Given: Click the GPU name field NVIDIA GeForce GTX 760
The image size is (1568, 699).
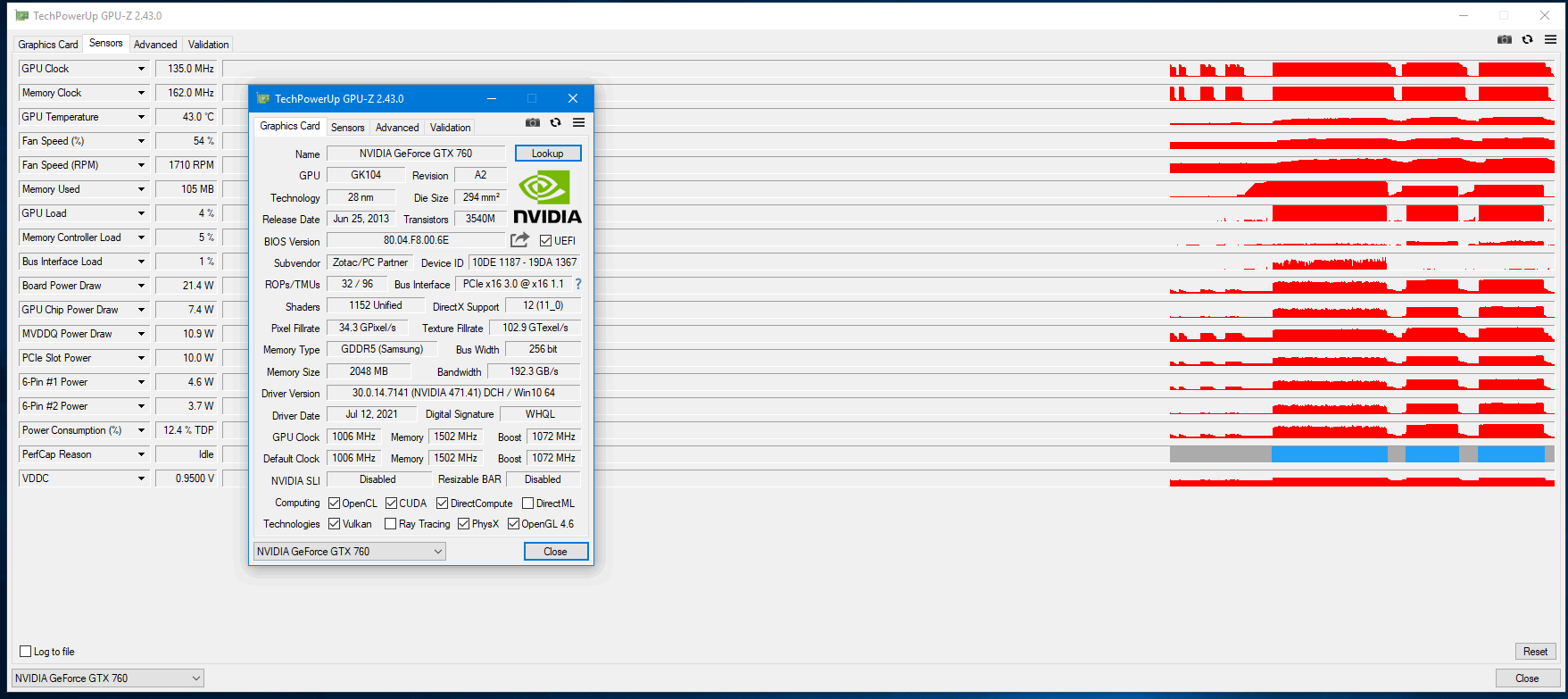Looking at the screenshot, I should tap(416, 154).
